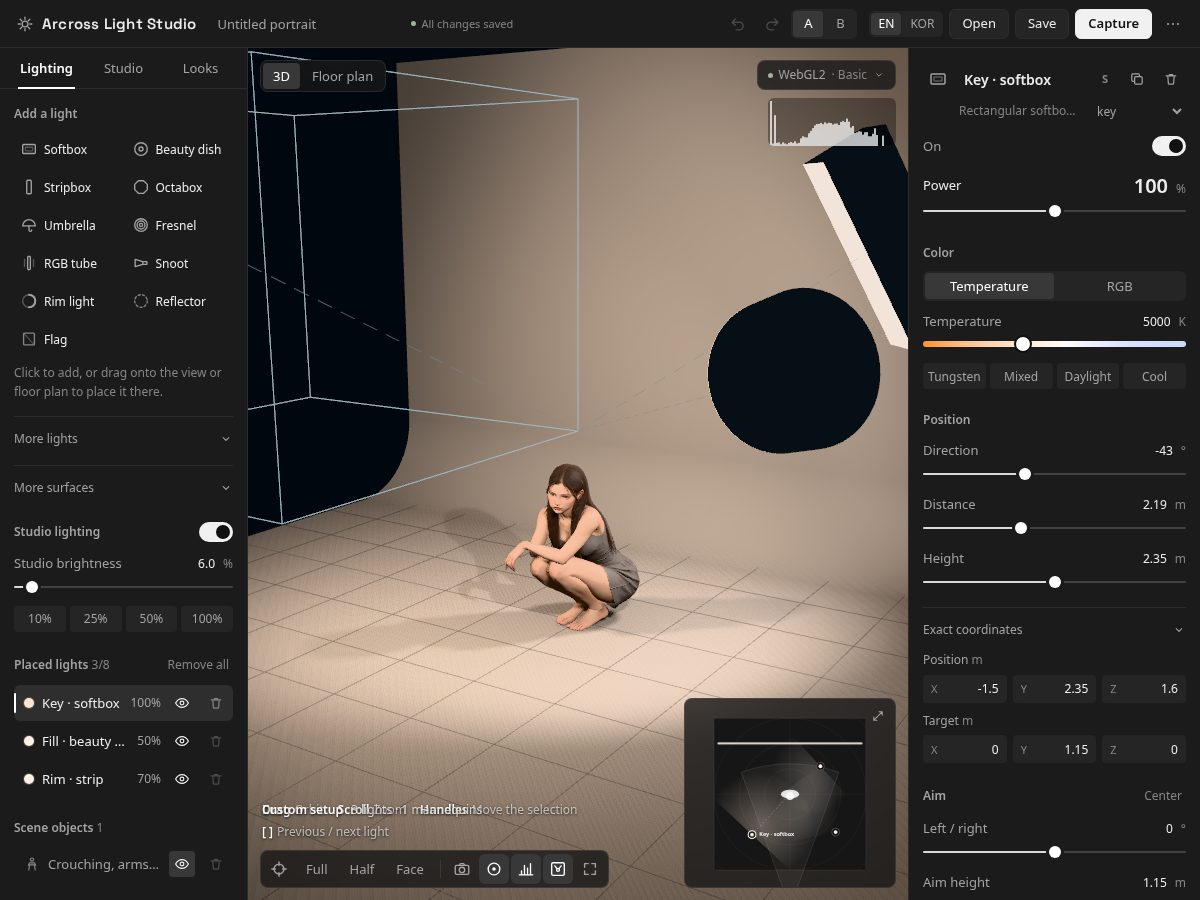Click the Open button

pos(979,24)
